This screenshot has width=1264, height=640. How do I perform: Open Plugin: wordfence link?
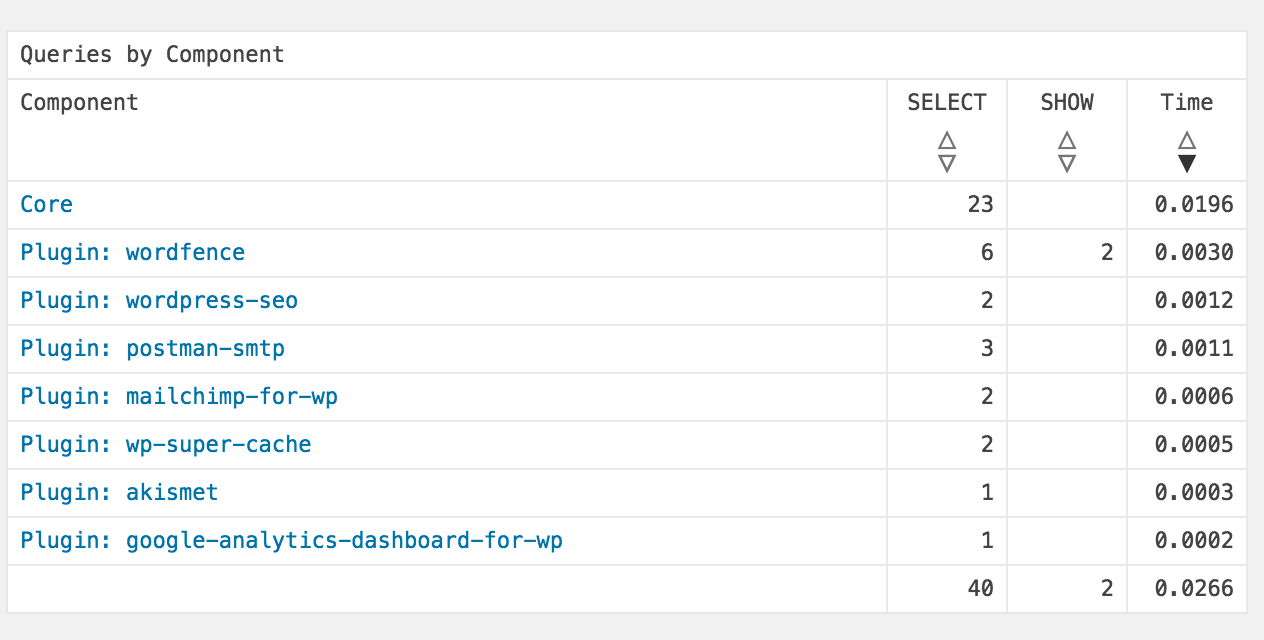(x=133, y=253)
